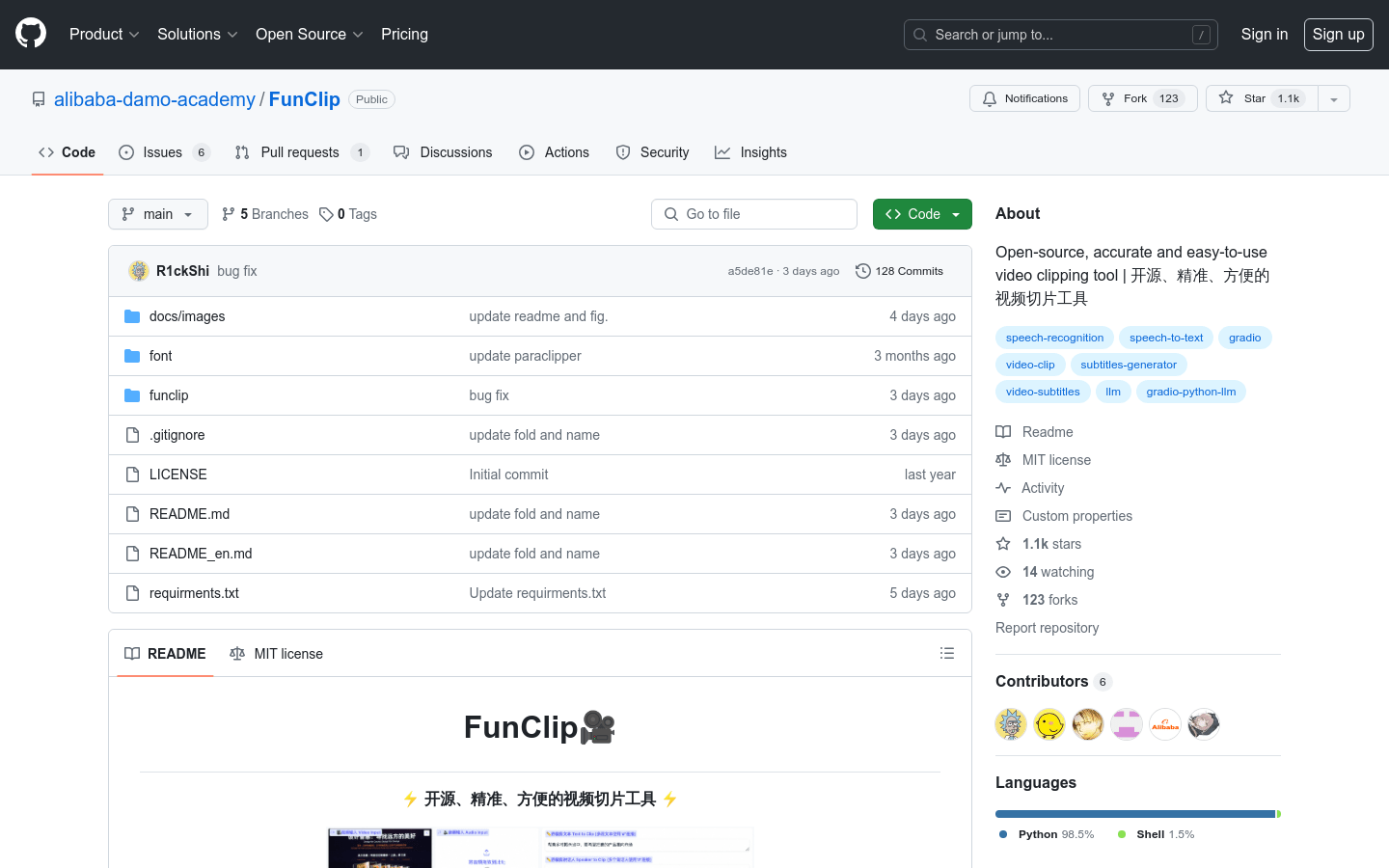The image size is (1389, 868).
Task: Open the alibaba-damo-academy organization link
Action: click(x=154, y=99)
